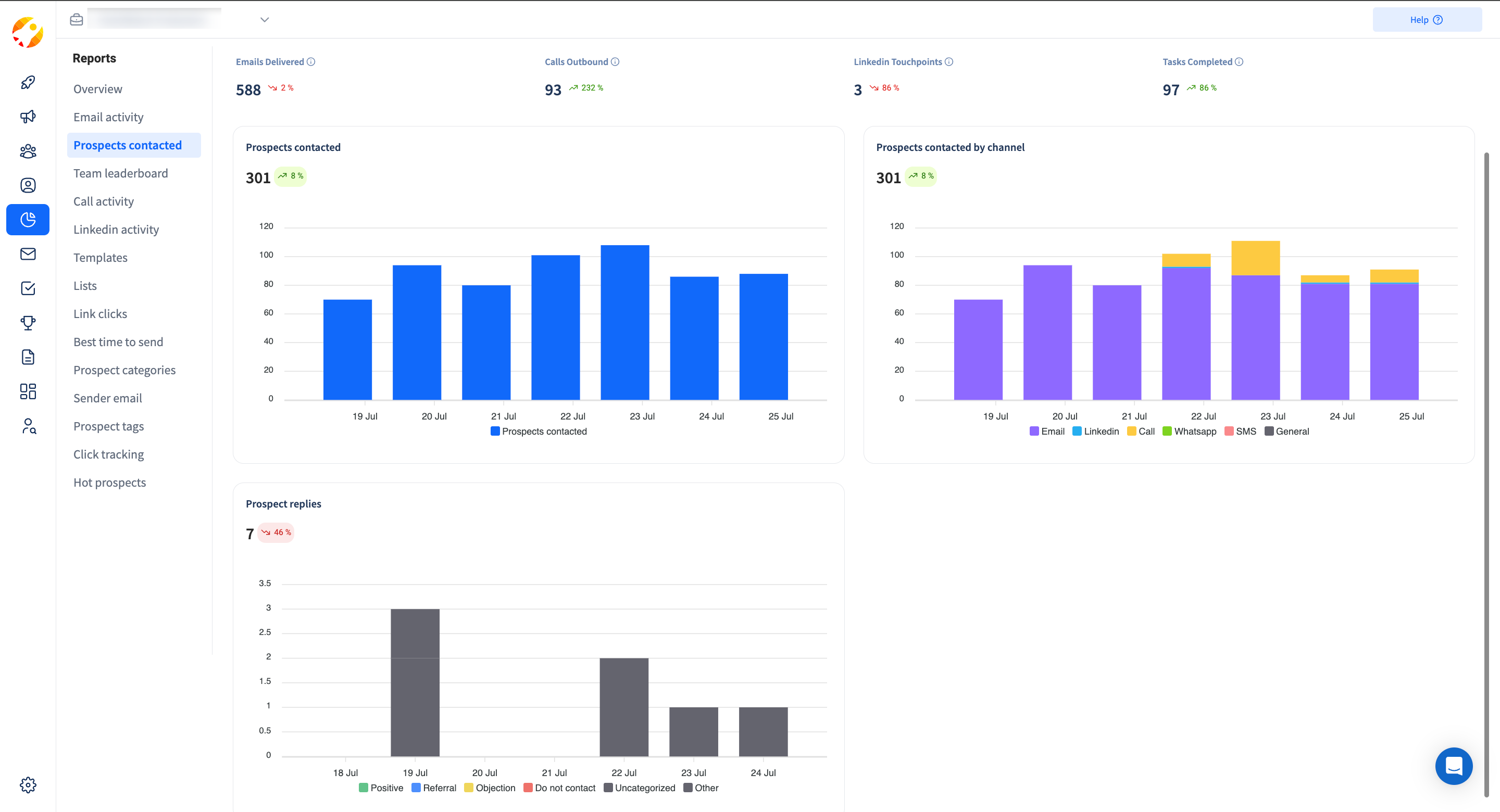The width and height of the screenshot is (1500, 812).
Task: Open the Sender email report
Action: [108, 398]
